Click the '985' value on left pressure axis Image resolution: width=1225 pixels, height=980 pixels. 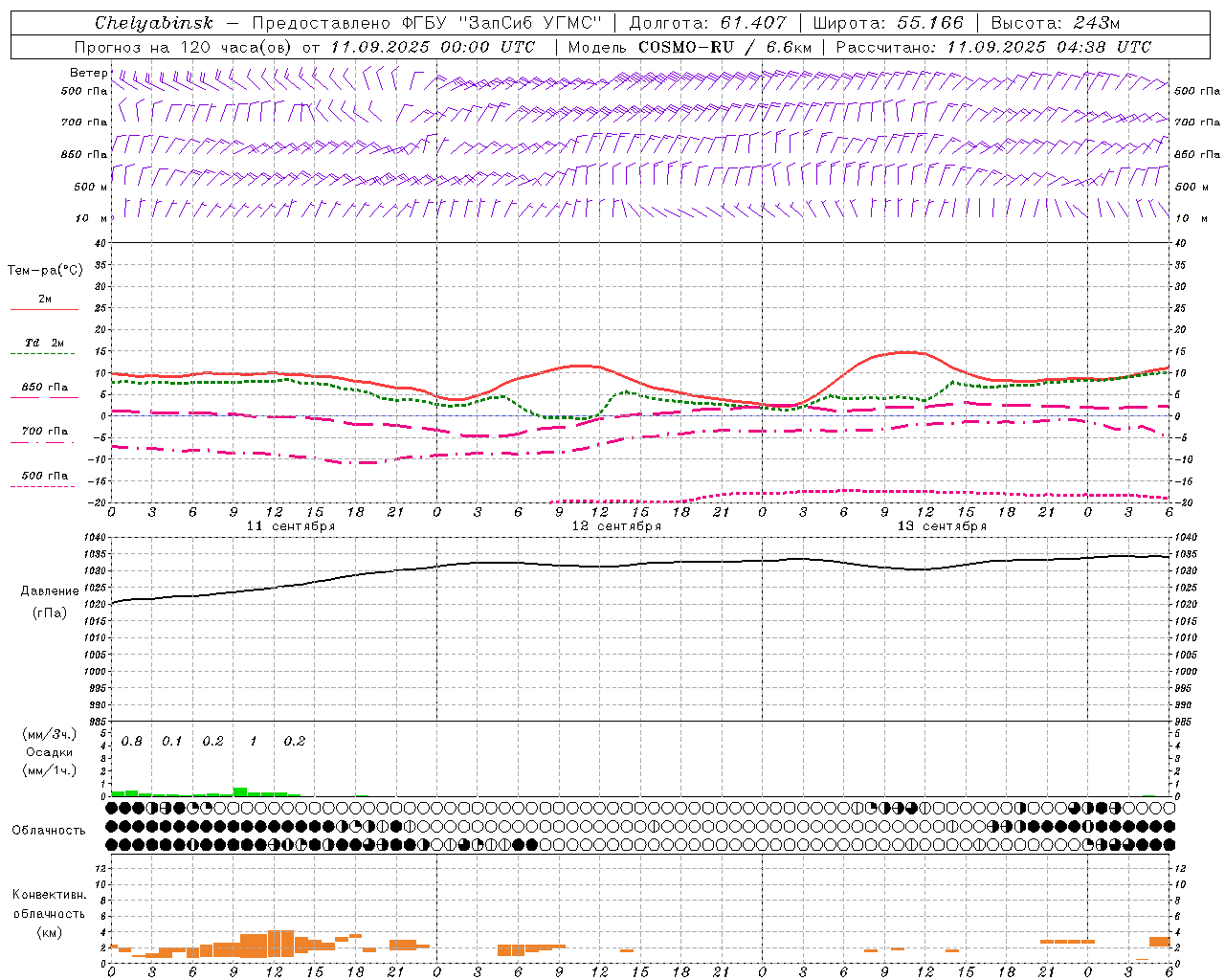[97, 722]
